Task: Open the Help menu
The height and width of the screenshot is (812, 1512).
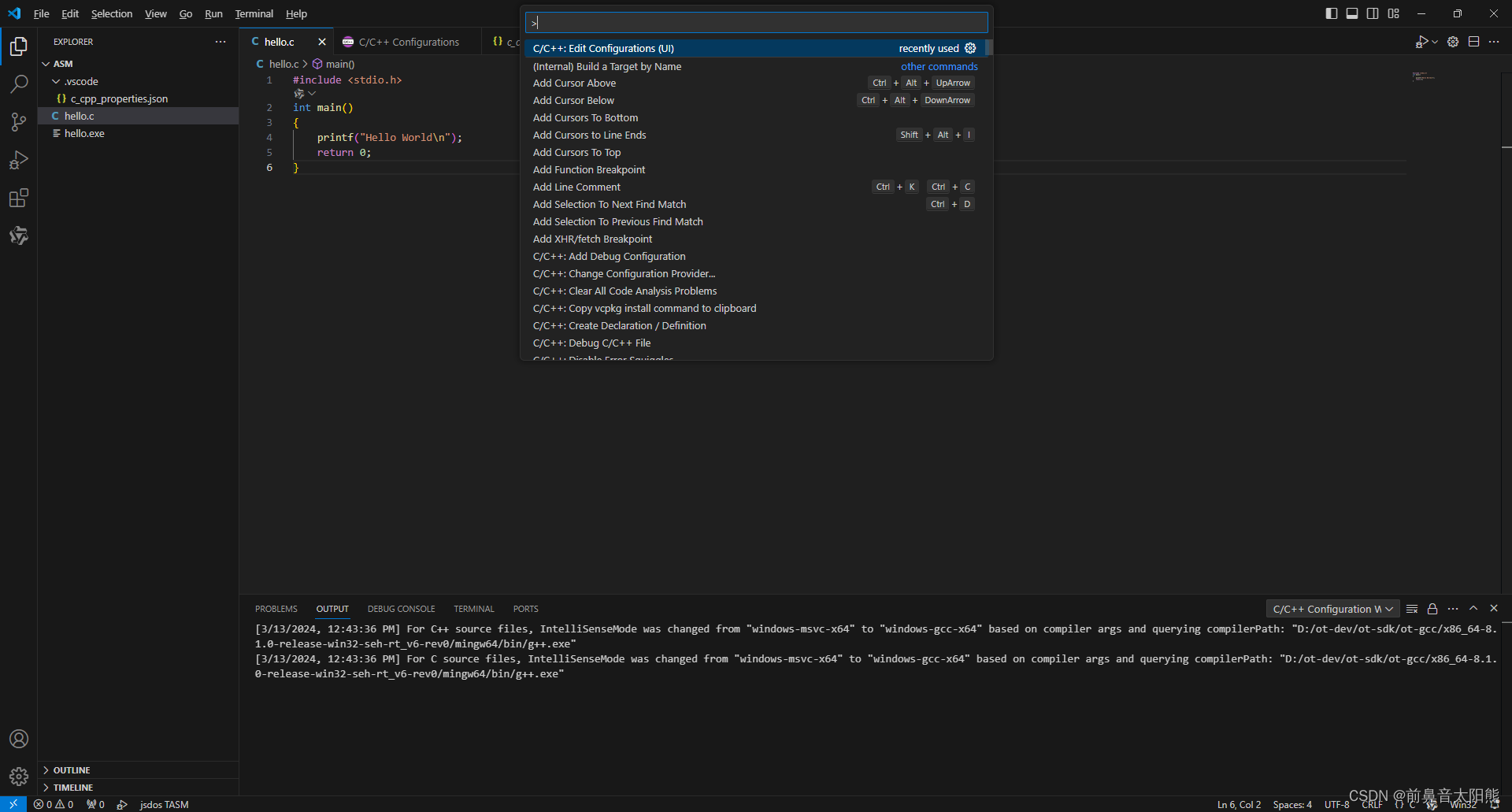Action: click(x=296, y=13)
